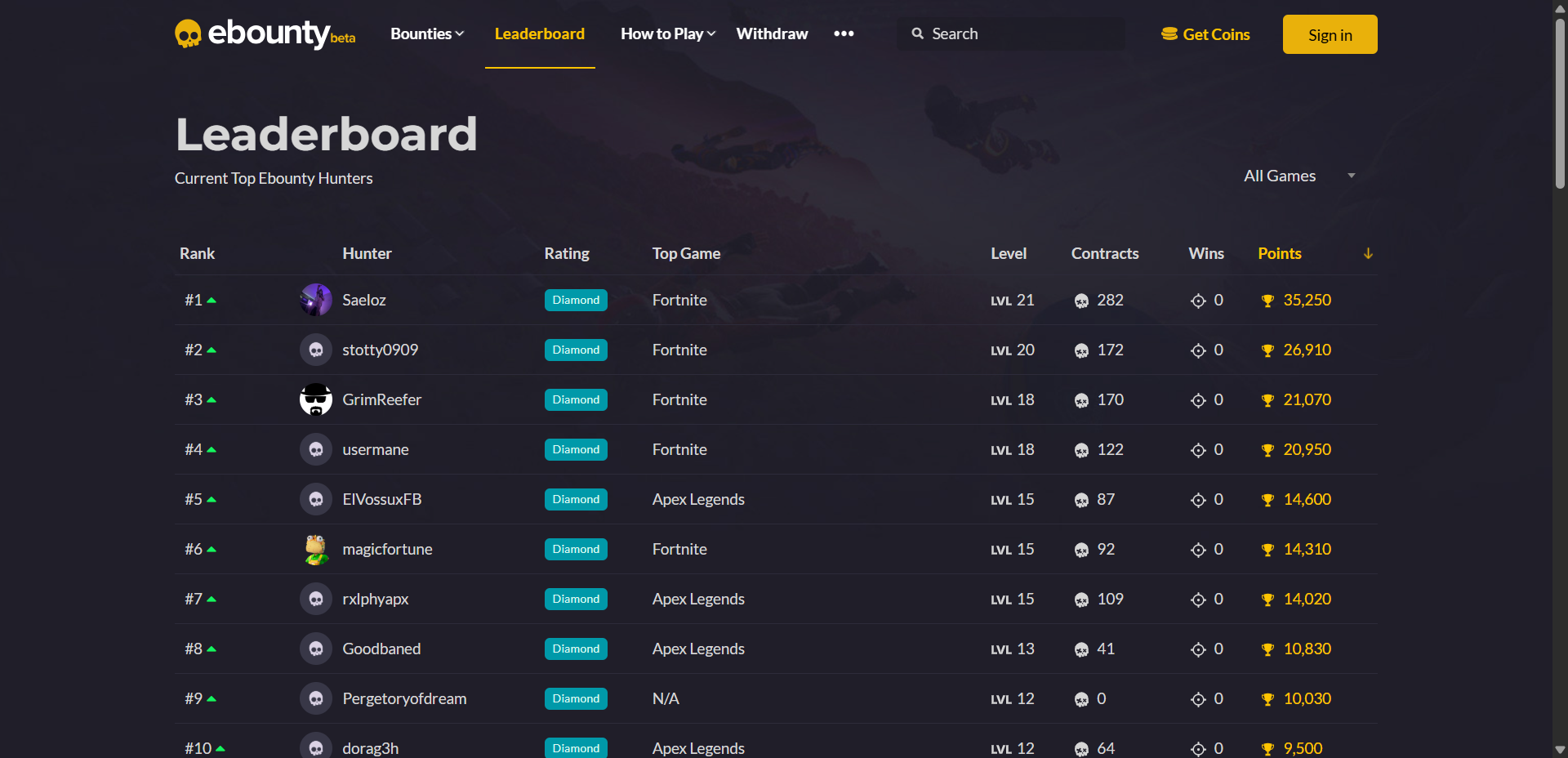Image resolution: width=1568 pixels, height=758 pixels.
Task: Click the contracts skull icon beside 109
Action: 1081,600
